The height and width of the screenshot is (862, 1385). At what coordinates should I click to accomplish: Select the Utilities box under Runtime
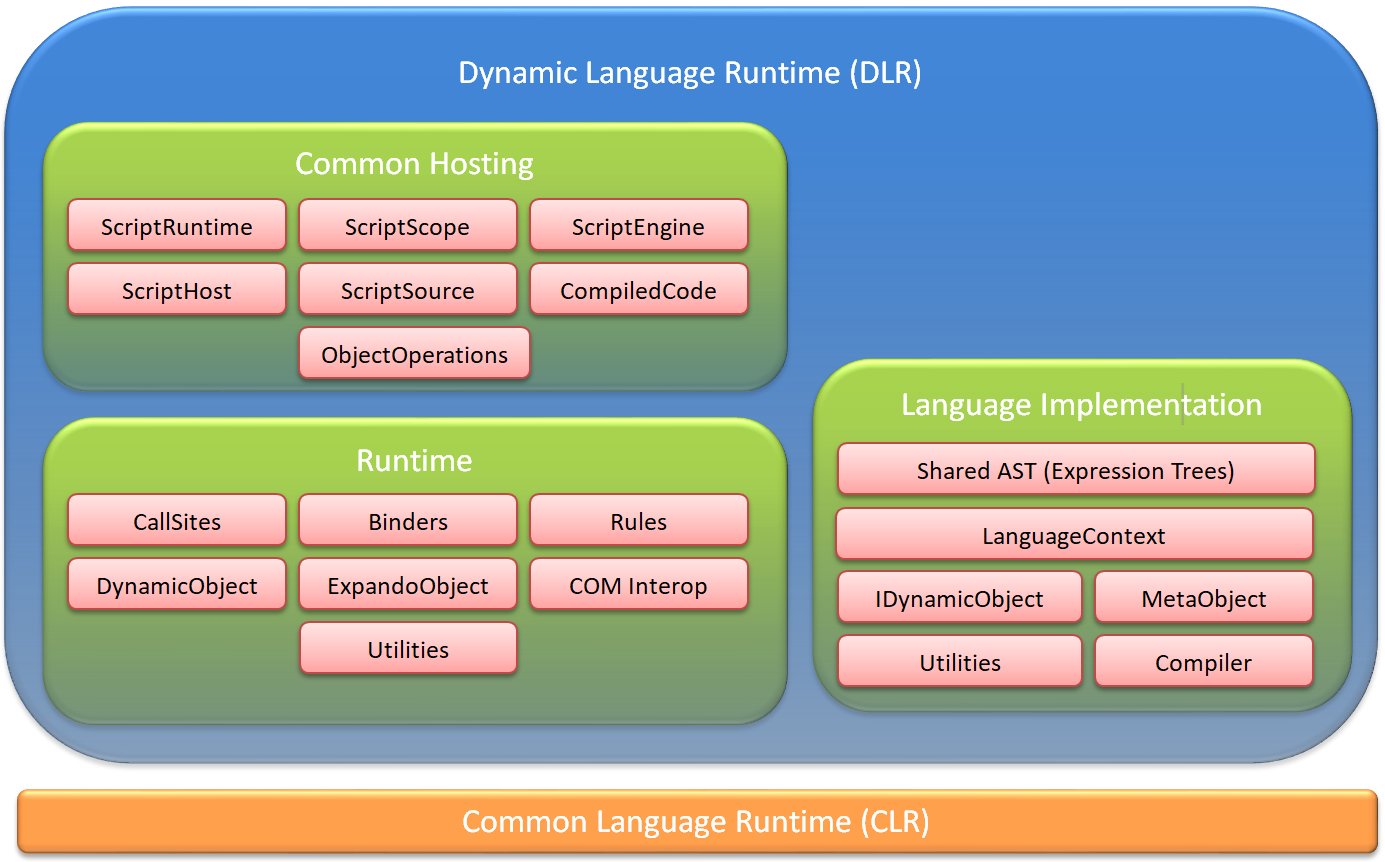click(x=408, y=649)
